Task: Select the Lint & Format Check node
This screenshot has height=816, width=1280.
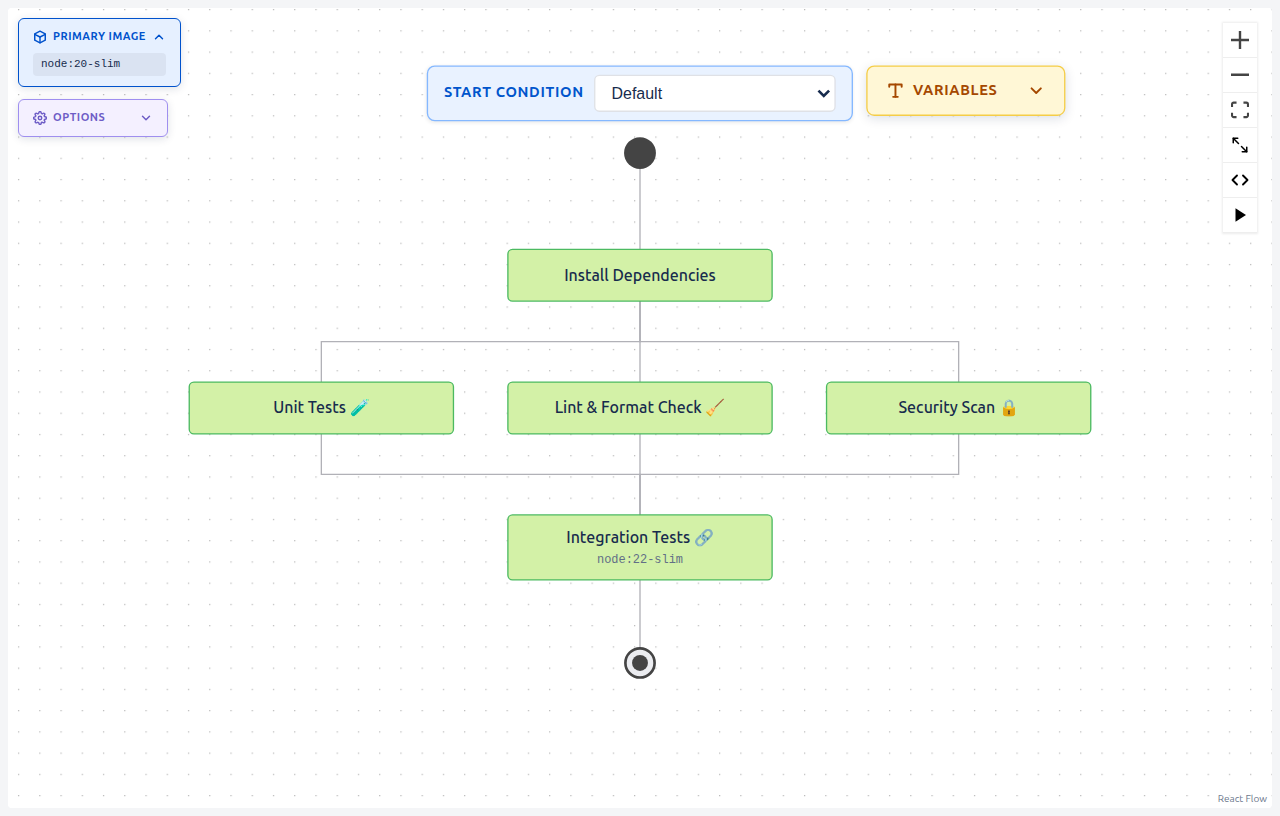Action: tap(639, 408)
